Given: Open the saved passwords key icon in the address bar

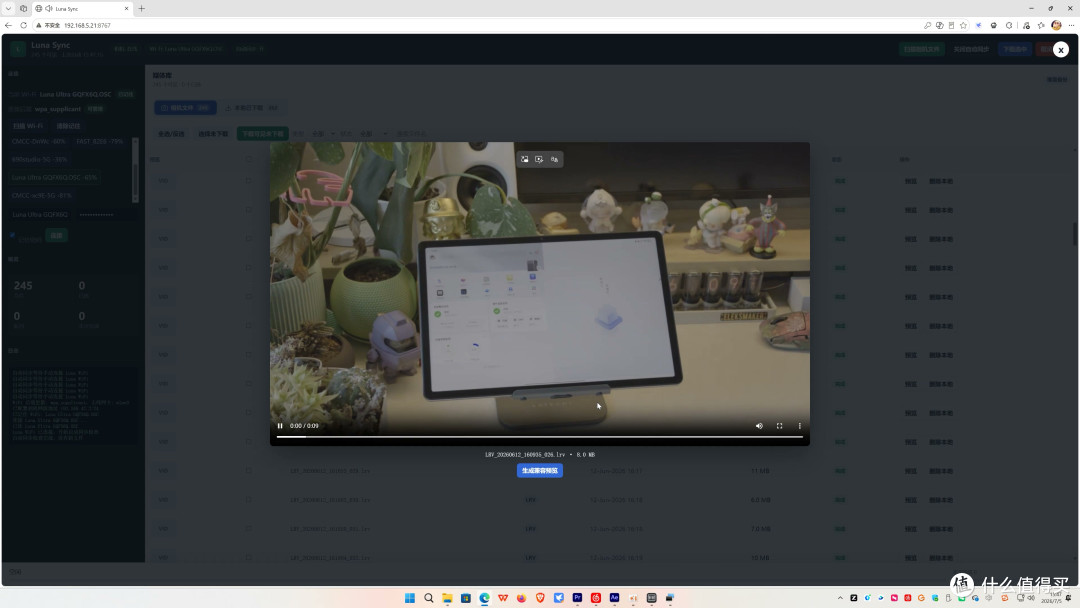Looking at the screenshot, I should coord(927,25).
